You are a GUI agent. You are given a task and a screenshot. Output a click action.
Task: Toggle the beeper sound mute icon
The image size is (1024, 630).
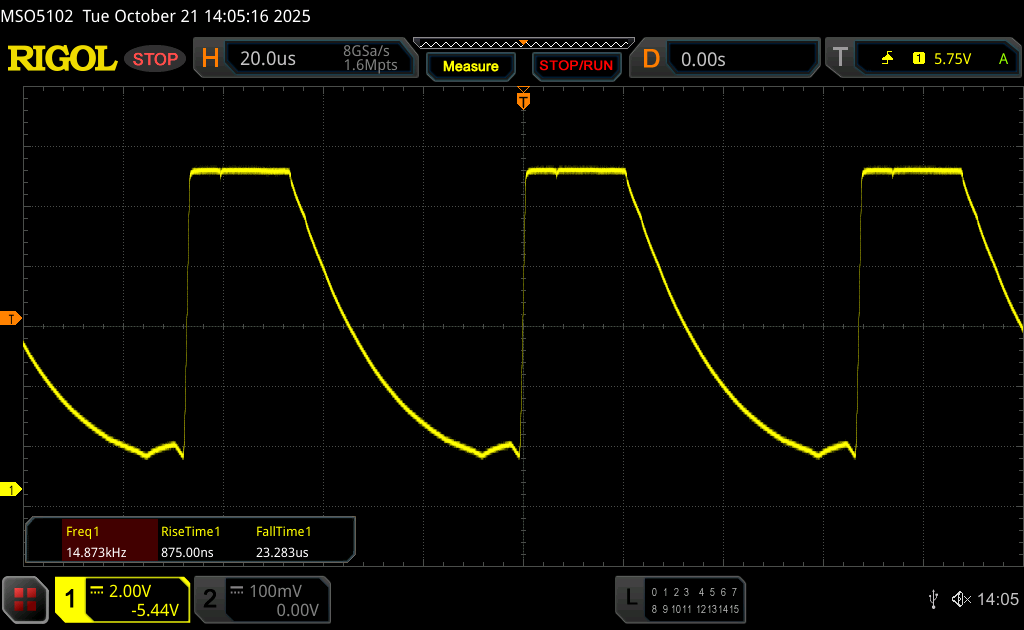[x=961, y=598]
